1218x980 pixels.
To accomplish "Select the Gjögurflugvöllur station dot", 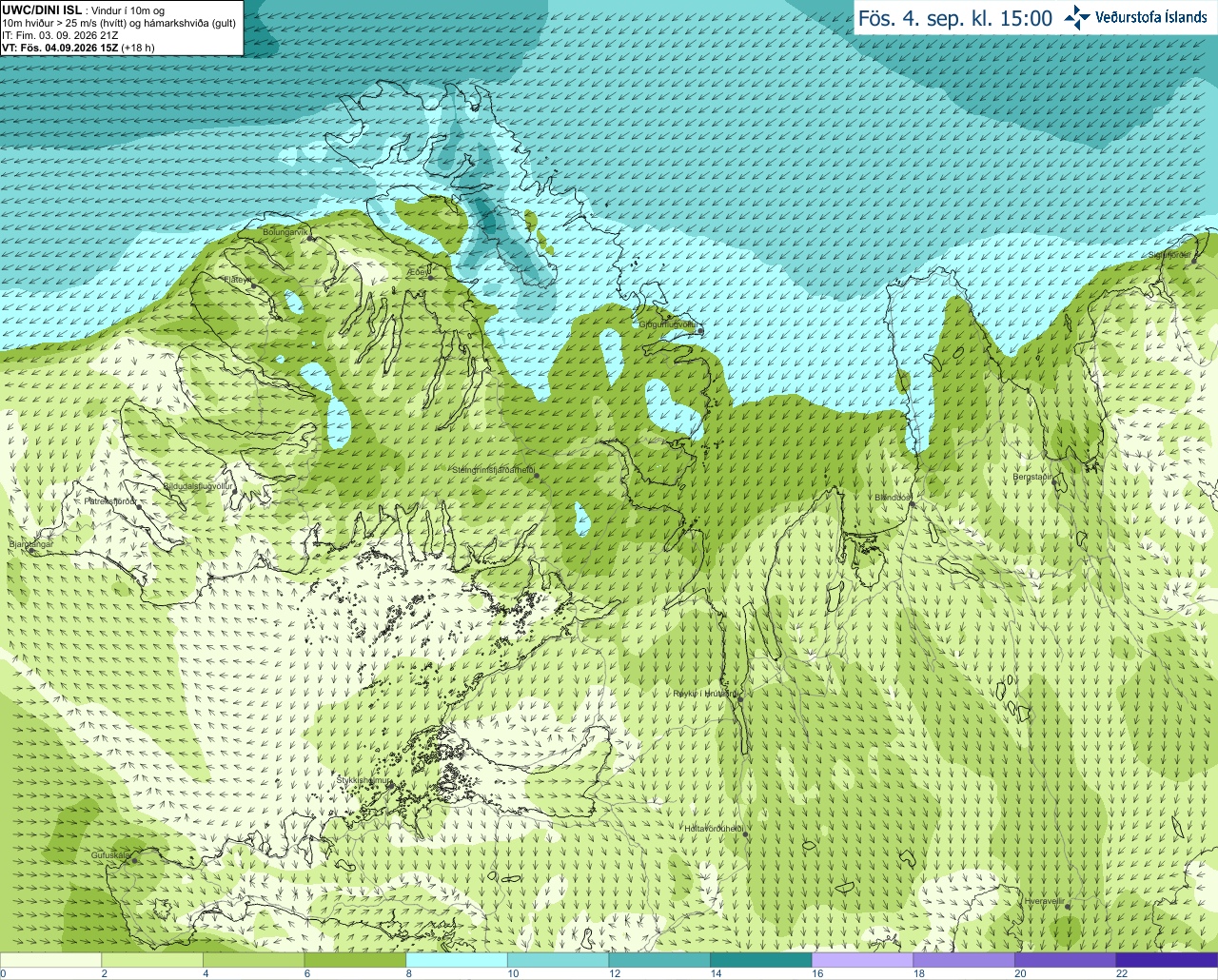I will 700,331.
